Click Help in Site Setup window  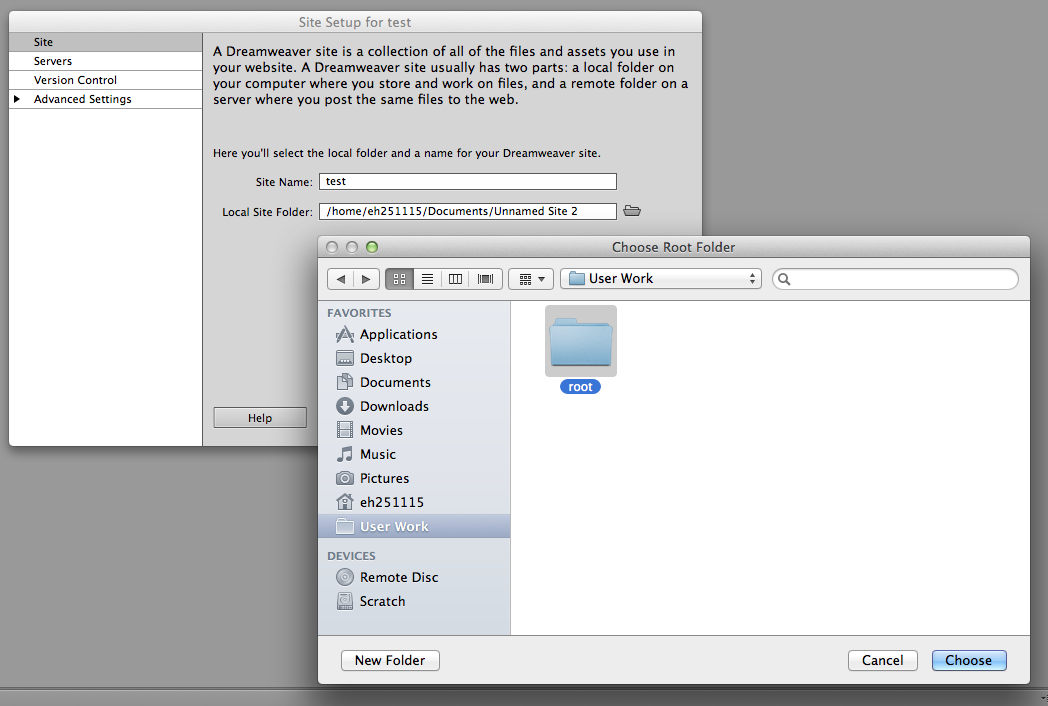tap(260, 418)
